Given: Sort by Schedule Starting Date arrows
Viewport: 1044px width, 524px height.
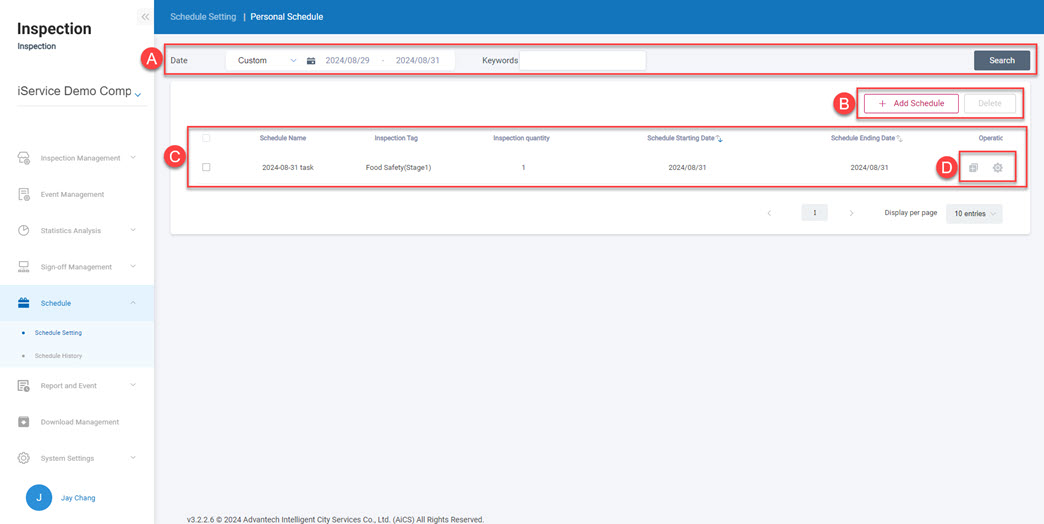Looking at the screenshot, I should tap(720, 139).
